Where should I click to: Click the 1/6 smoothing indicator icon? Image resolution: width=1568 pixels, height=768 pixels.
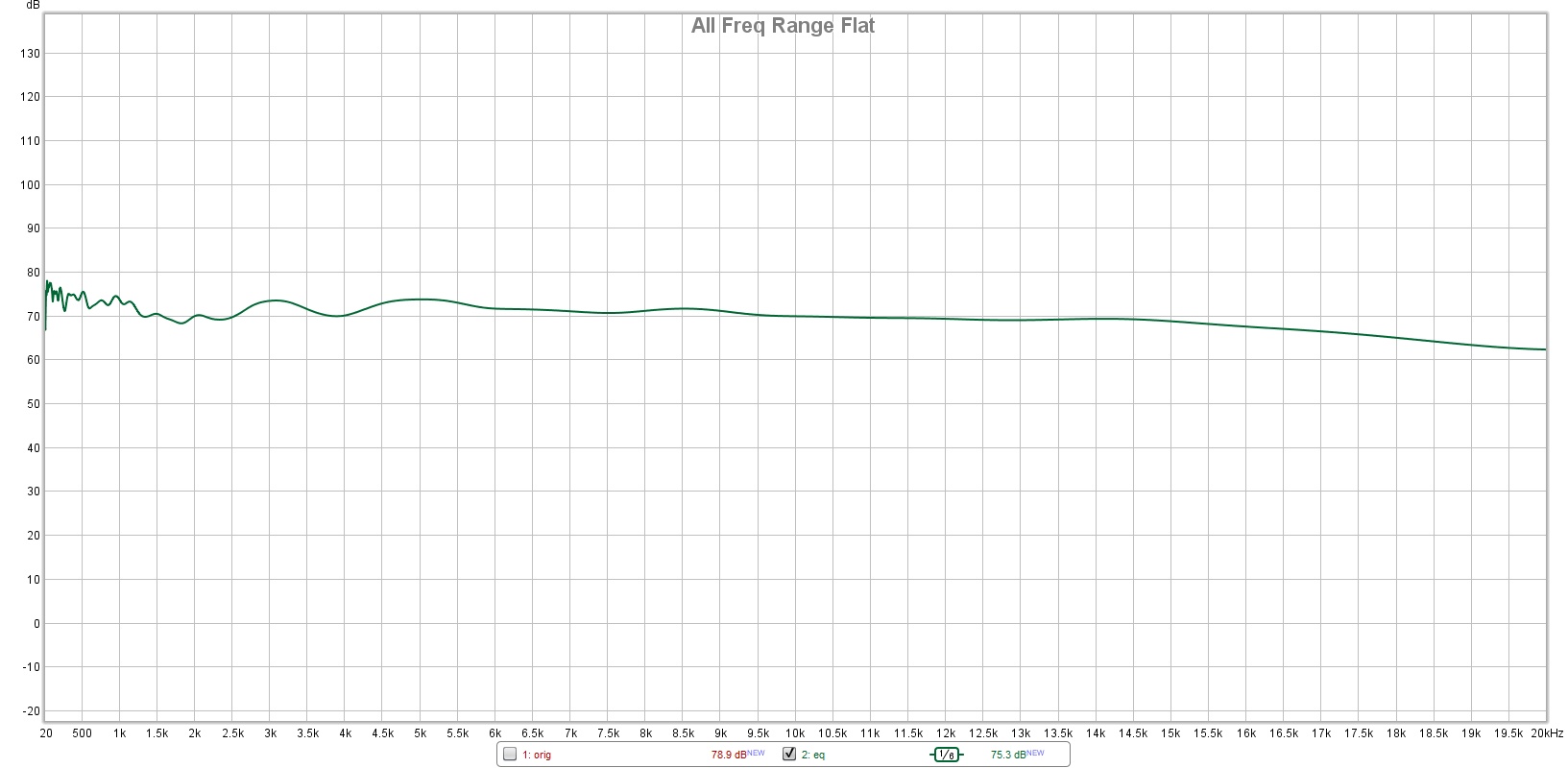(946, 755)
